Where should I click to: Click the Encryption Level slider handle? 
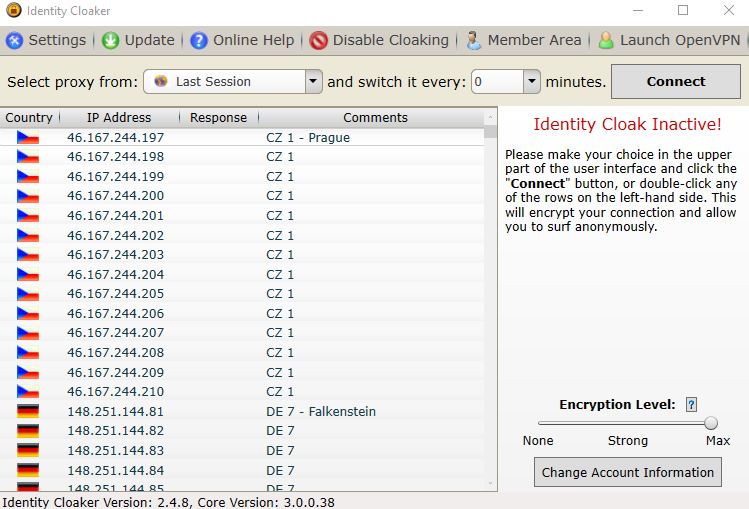tap(711, 423)
